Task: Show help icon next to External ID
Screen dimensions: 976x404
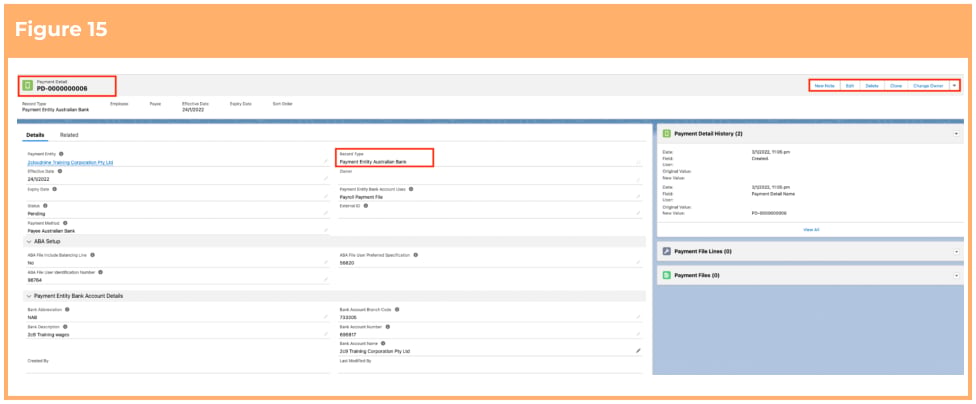Action: click(x=365, y=205)
